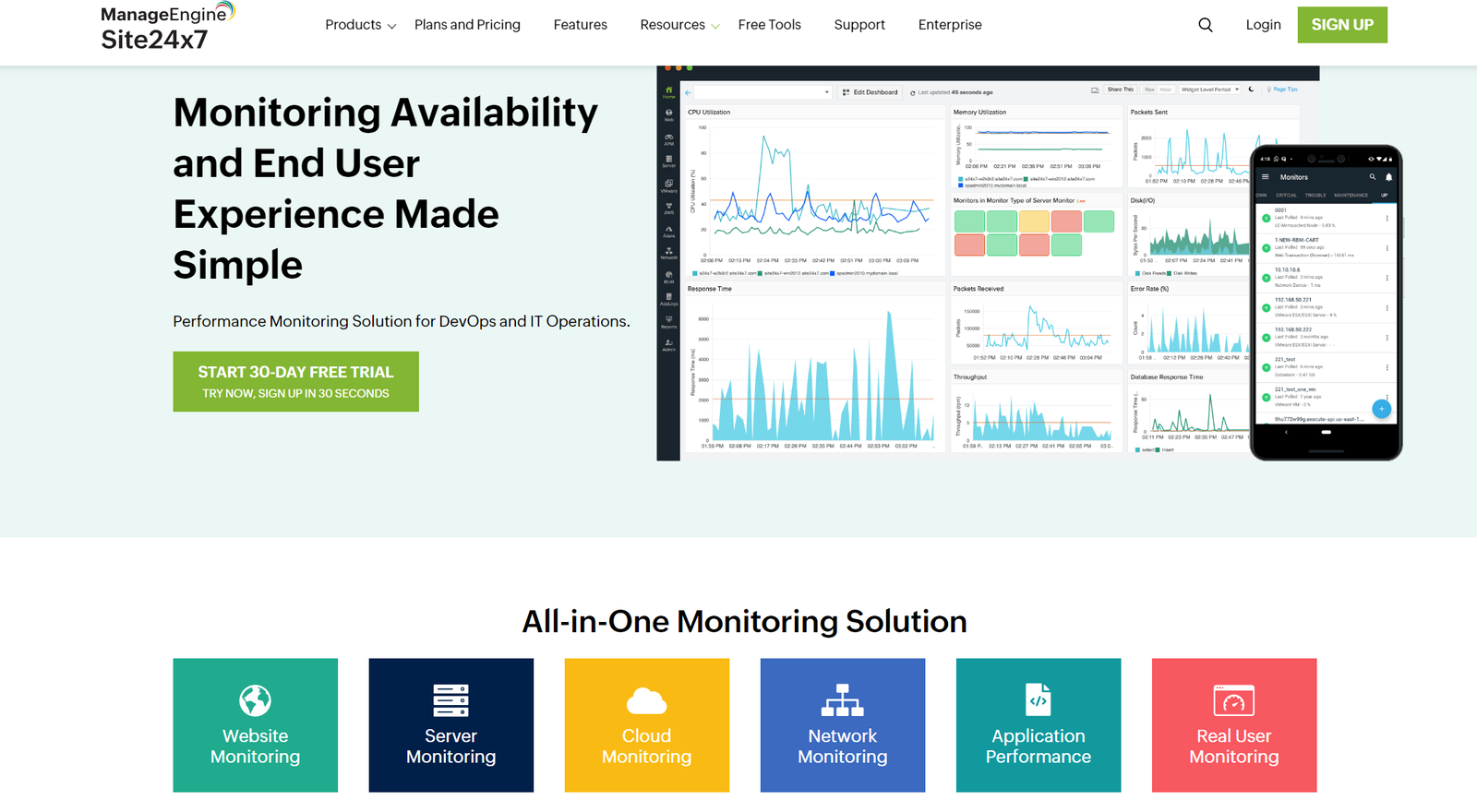Open the site search icon
Viewport: 1477px width, 812px height.
[x=1206, y=25]
